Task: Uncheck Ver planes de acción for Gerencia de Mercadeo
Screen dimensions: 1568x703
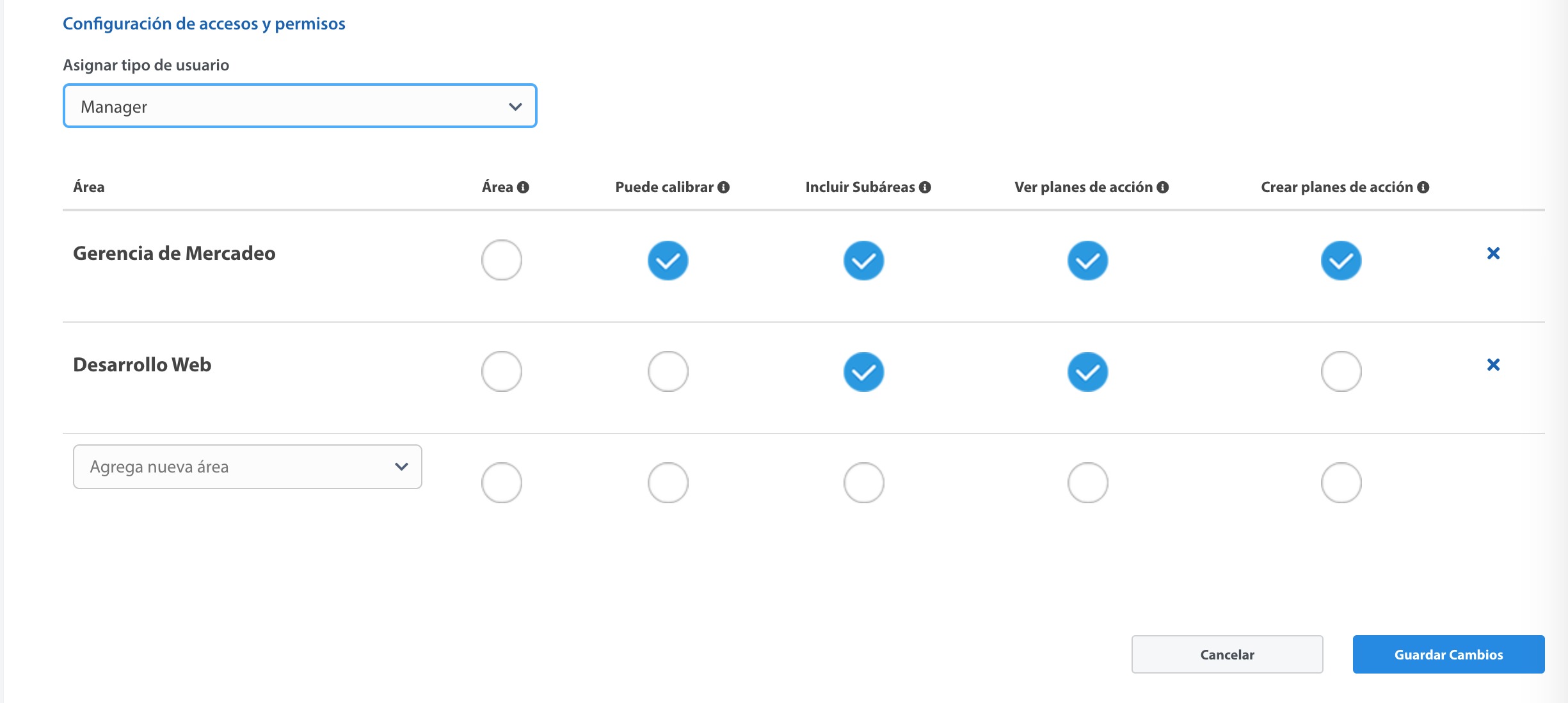Action: 1088,261
